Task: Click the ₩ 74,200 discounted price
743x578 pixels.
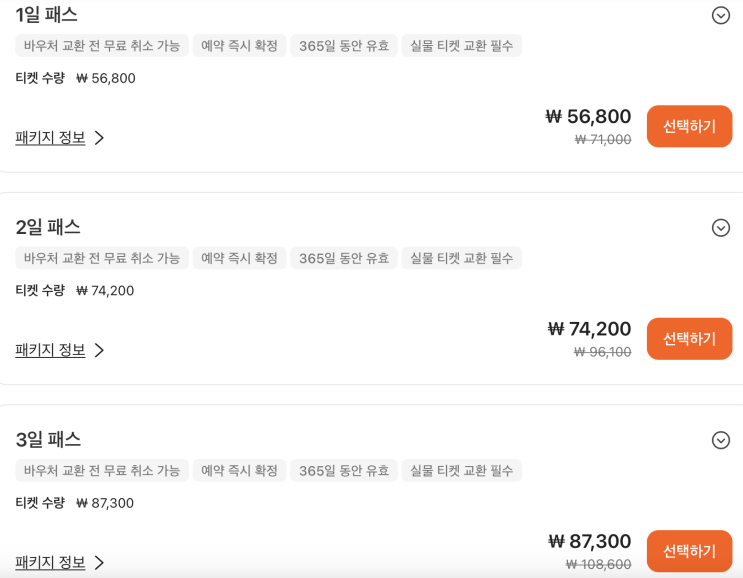Action: (x=589, y=329)
